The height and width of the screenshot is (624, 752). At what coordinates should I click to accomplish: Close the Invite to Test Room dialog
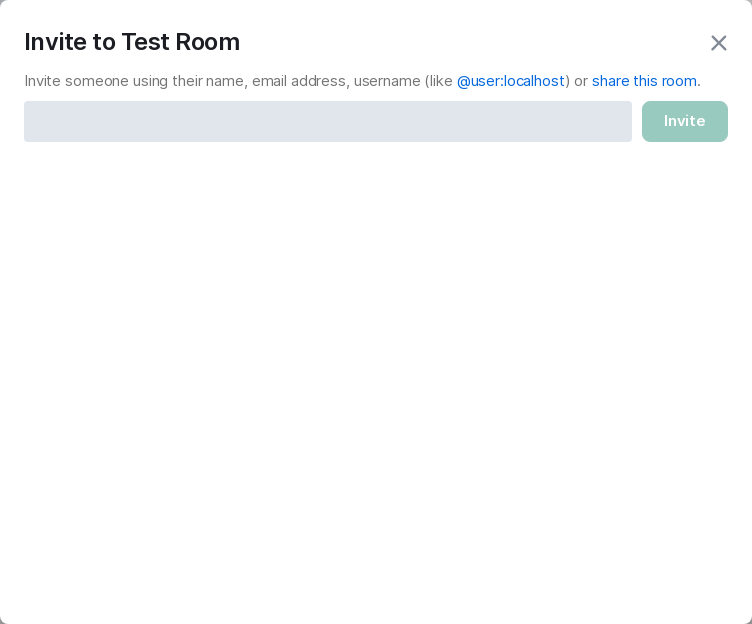[719, 43]
